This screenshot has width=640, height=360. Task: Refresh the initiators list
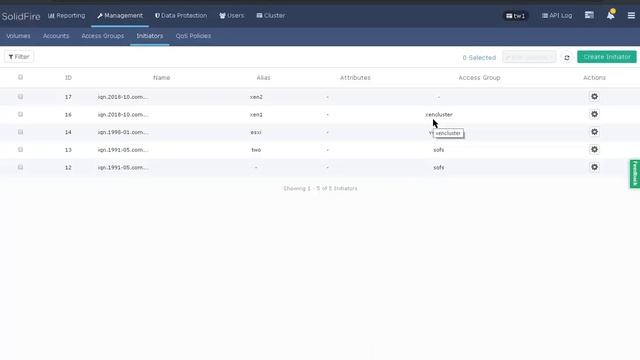[x=567, y=58]
